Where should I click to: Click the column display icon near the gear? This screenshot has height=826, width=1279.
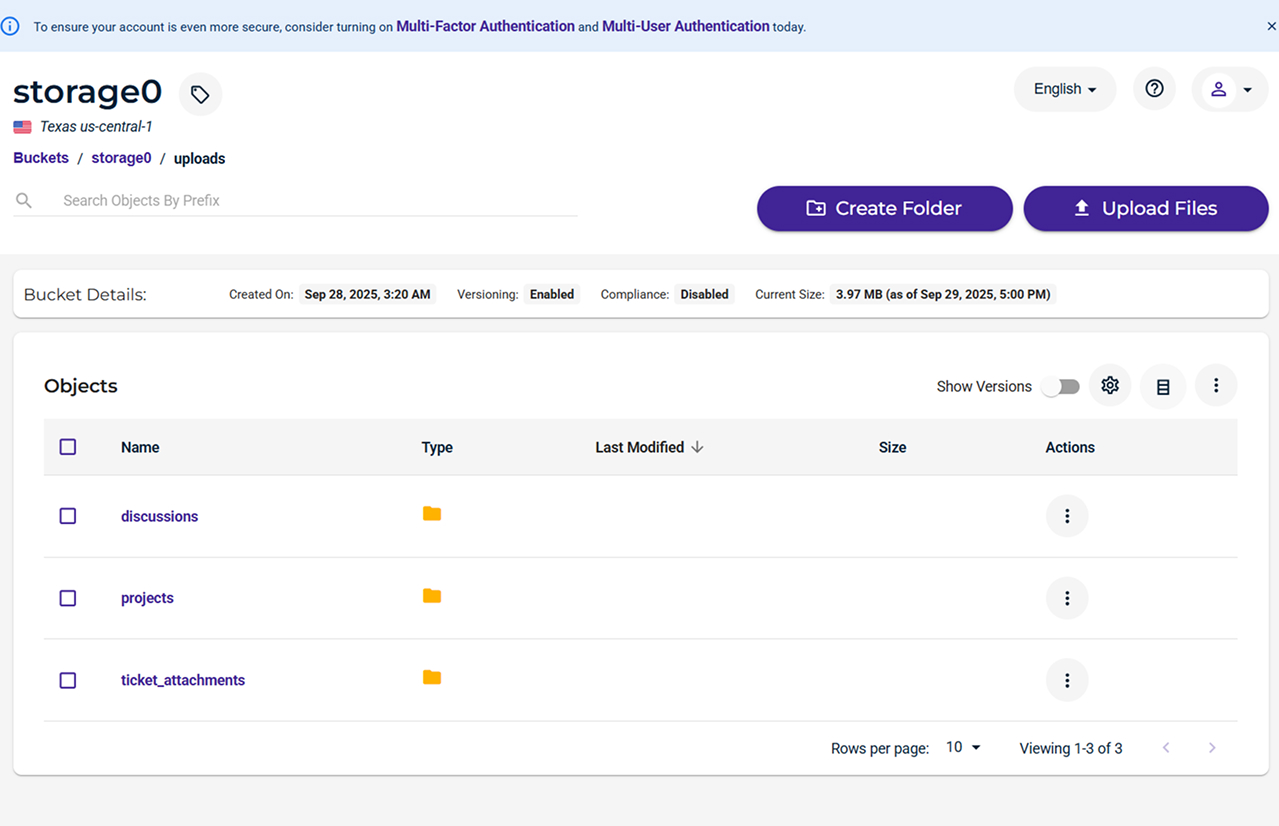(x=1162, y=385)
